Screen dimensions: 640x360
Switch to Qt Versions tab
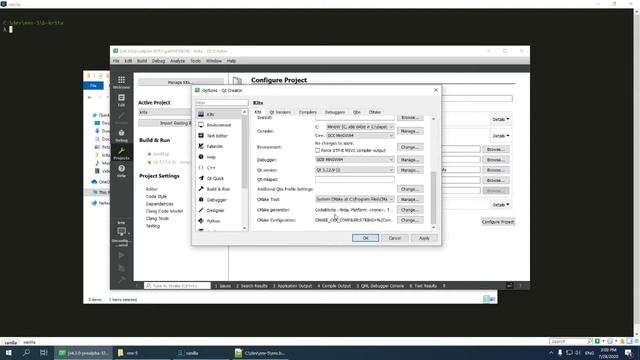point(280,112)
